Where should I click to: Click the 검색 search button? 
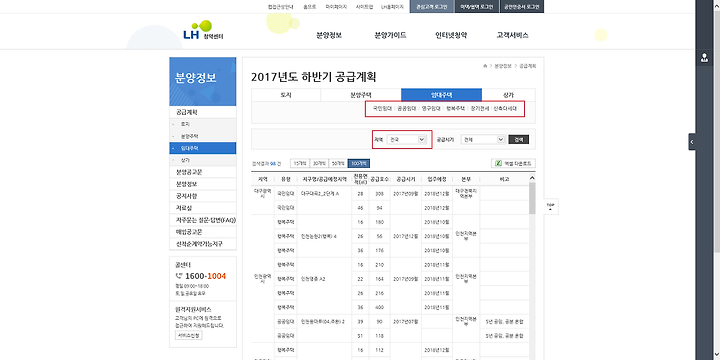coord(518,140)
